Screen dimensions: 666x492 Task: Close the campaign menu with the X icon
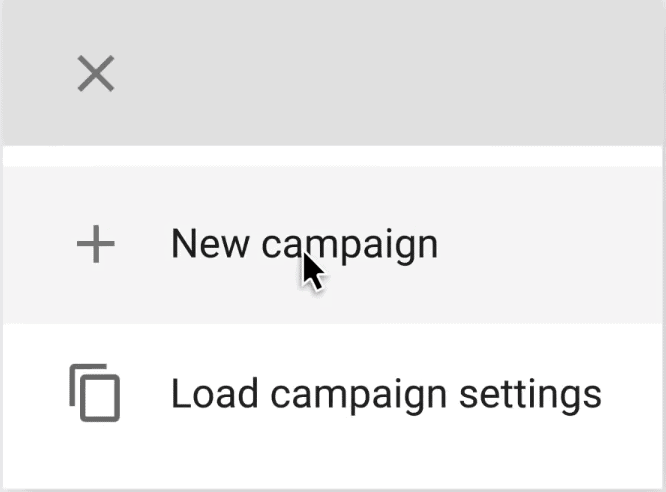coord(96,73)
